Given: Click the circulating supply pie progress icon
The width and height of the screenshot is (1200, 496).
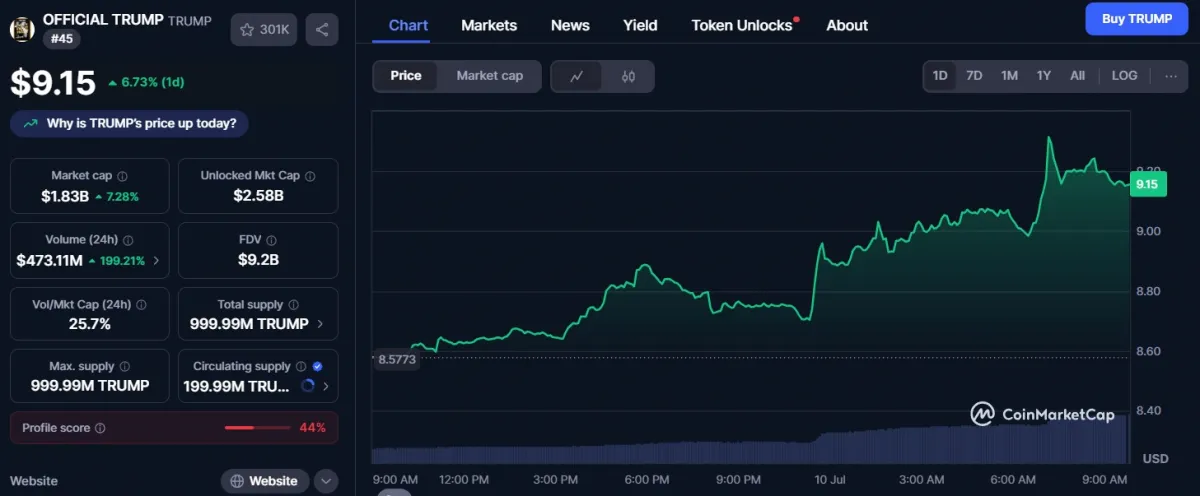Looking at the screenshot, I should click(307, 386).
